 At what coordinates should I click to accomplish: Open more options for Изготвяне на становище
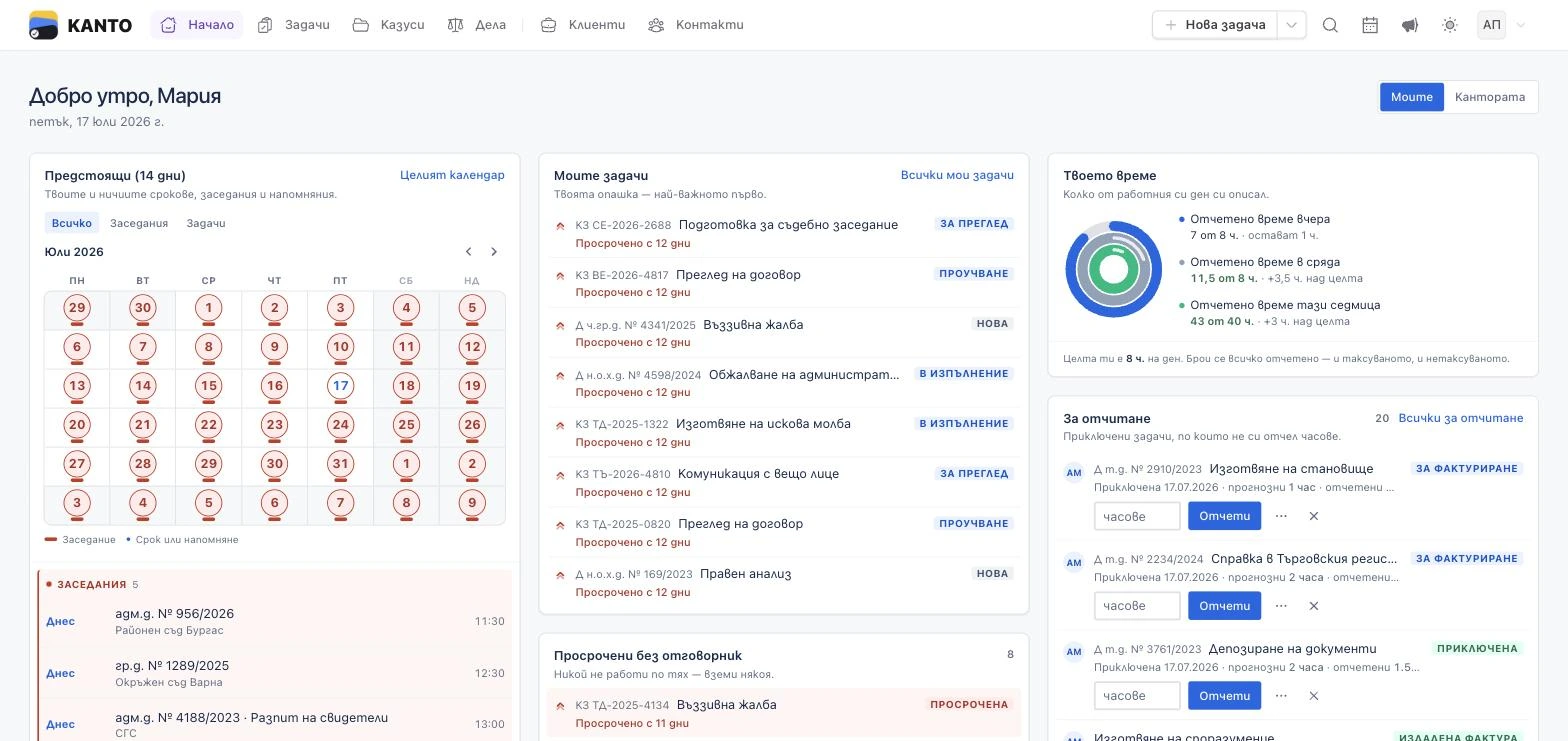click(1281, 516)
